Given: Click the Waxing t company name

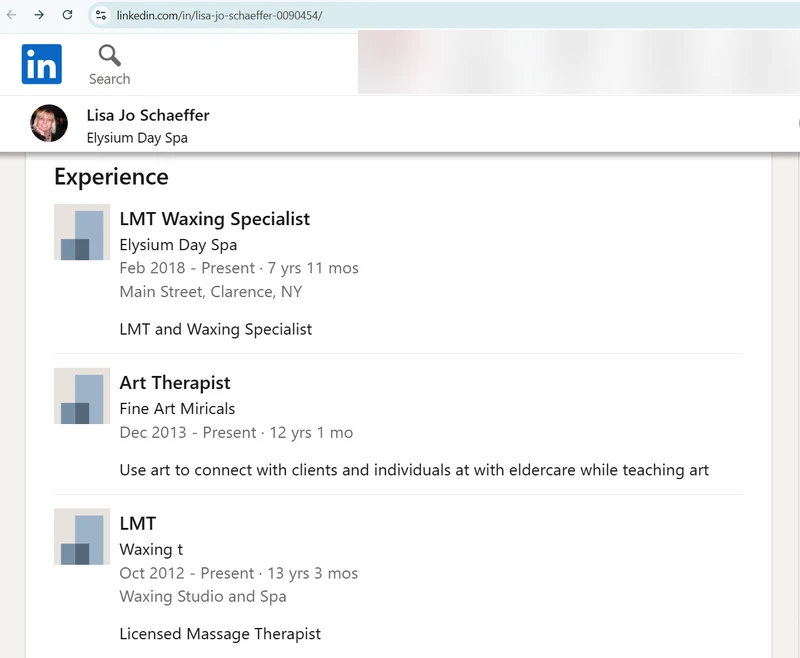Looking at the screenshot, I should 151,549.
